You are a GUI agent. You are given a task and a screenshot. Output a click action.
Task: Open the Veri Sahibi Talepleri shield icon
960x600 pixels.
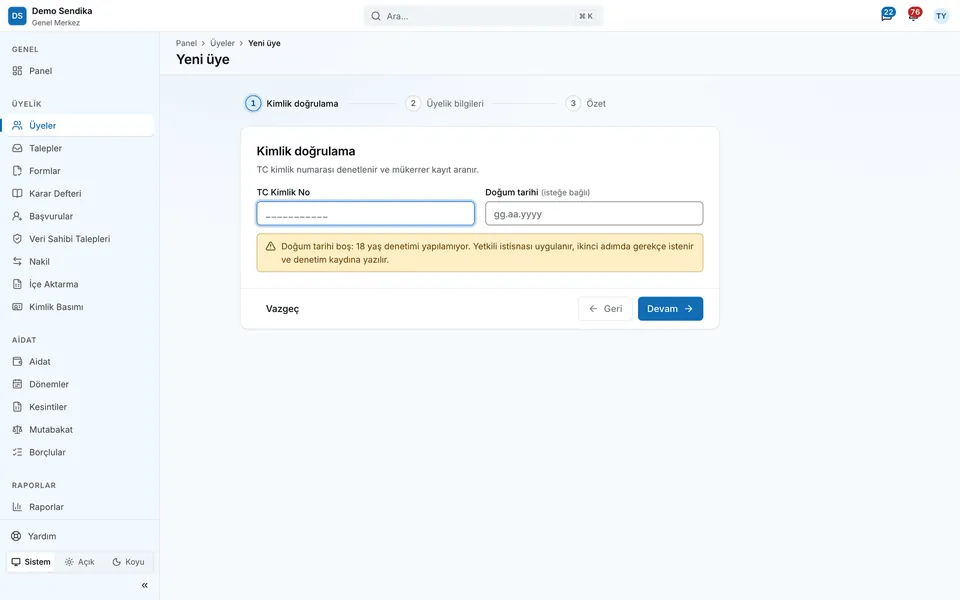[x=17, y=239]
